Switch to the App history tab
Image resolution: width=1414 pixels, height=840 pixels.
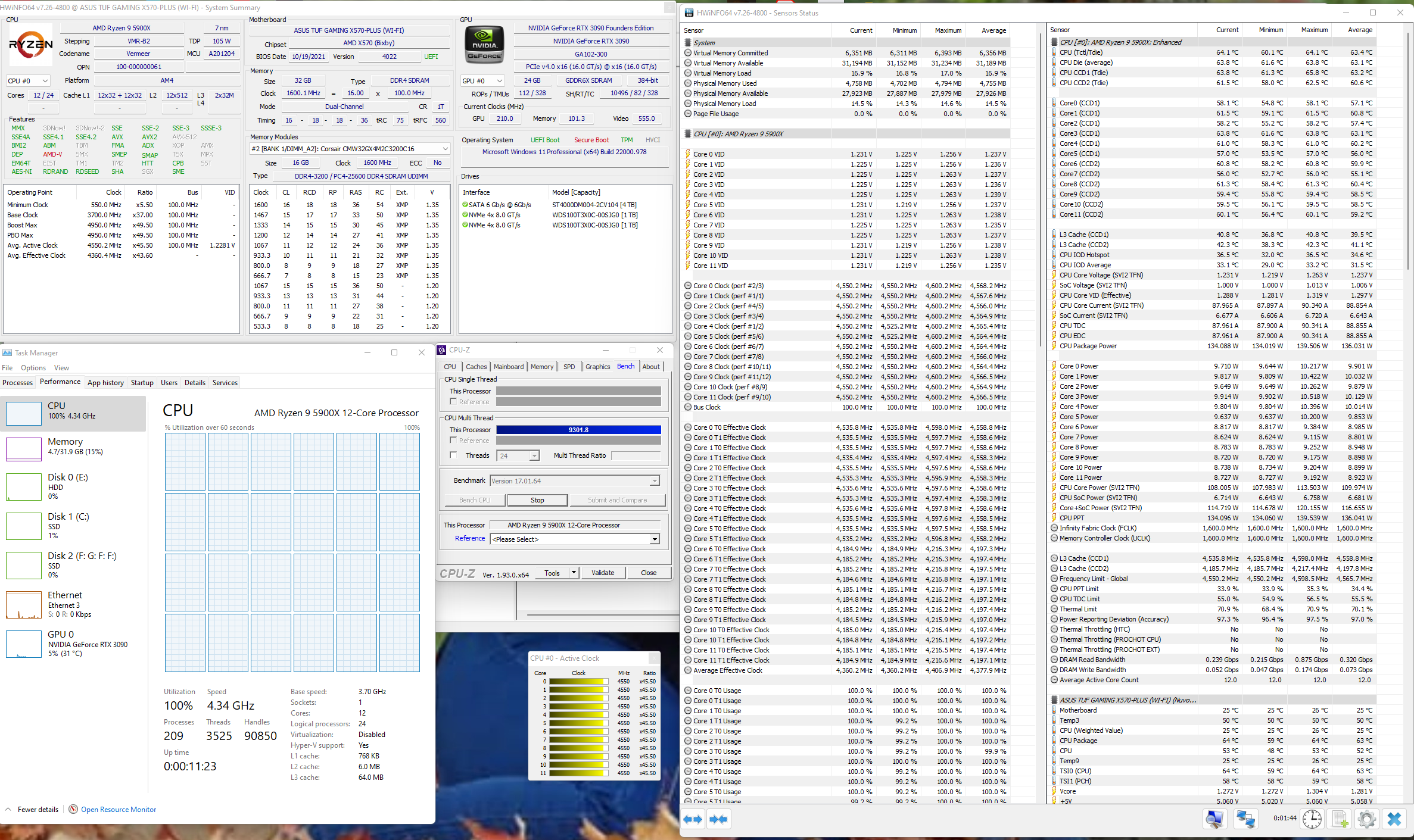point(105,383)
